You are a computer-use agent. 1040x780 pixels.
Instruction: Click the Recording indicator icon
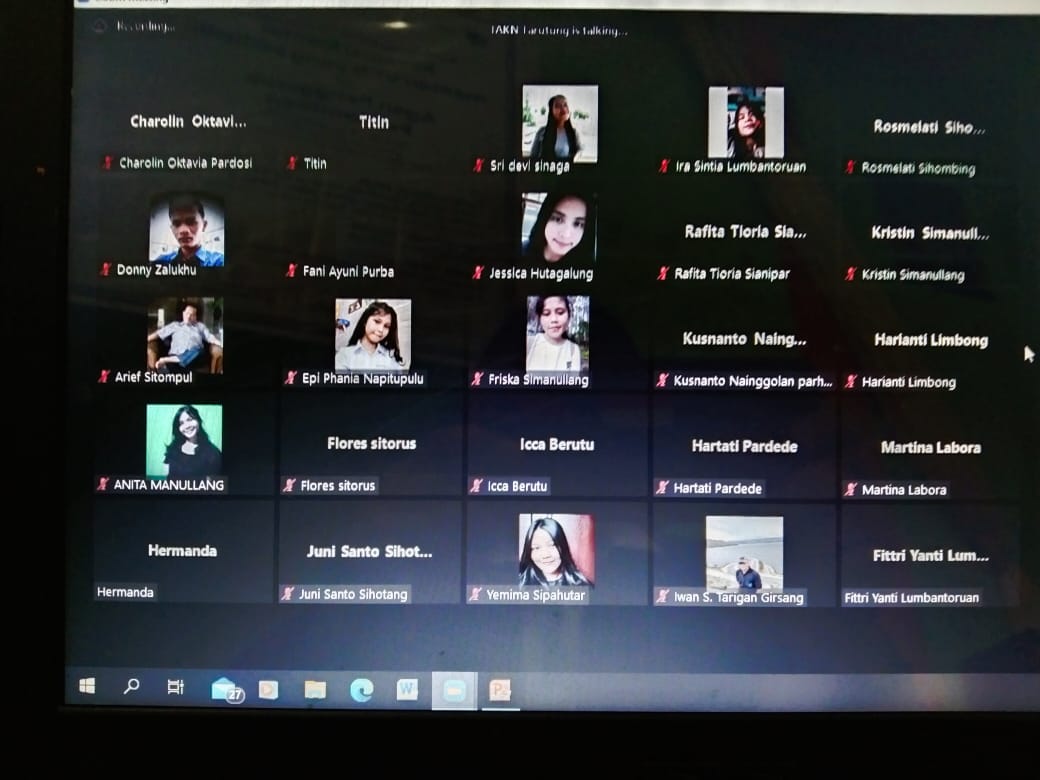coord(99,26)
